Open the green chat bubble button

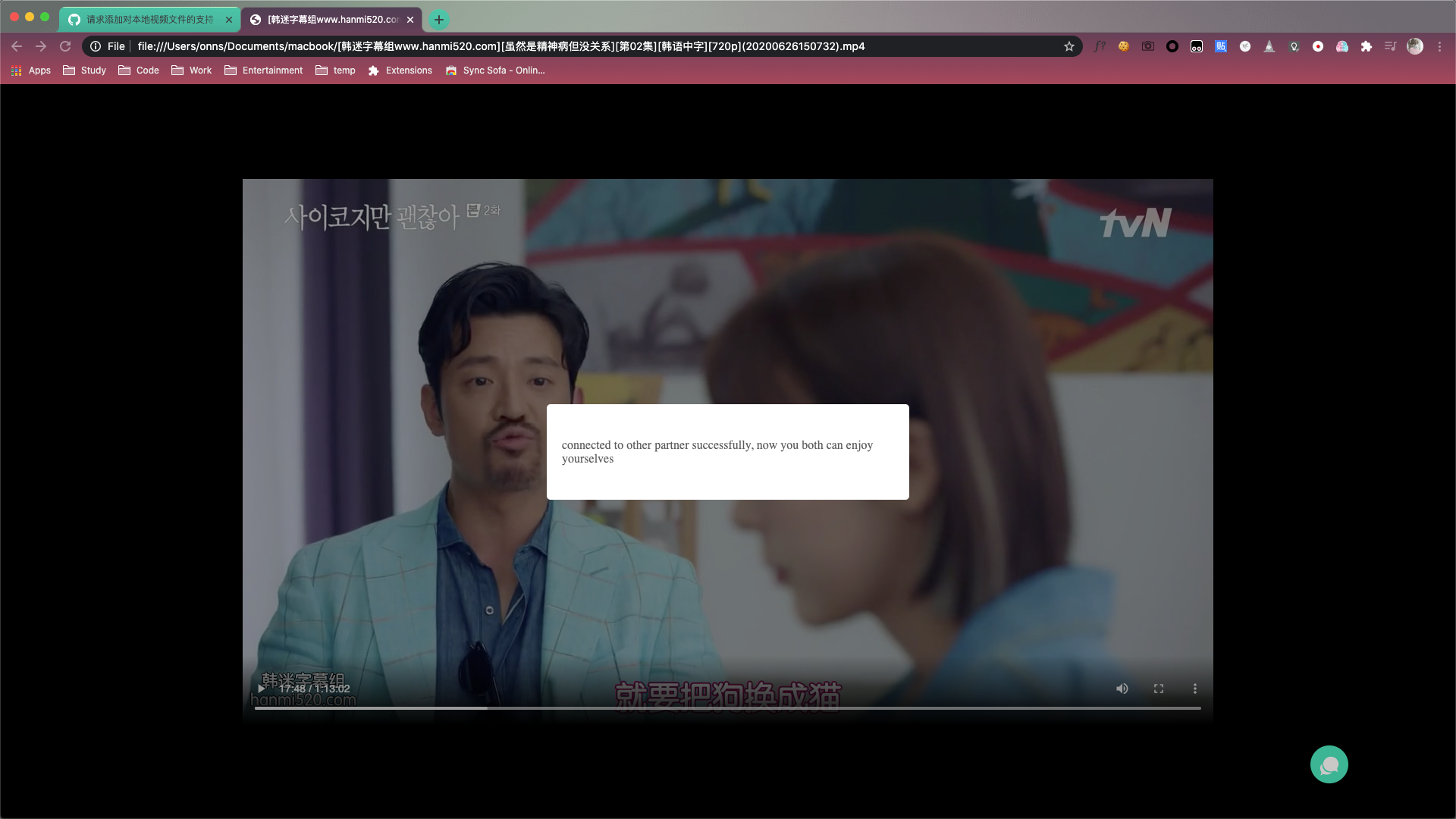click(x=1329, y=764)
